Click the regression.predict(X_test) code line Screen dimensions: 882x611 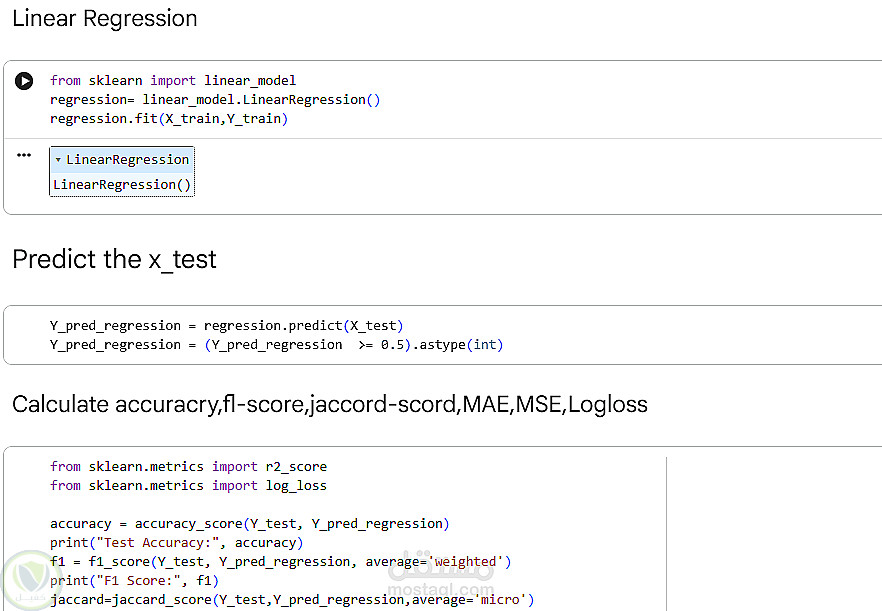click(226, 325)
